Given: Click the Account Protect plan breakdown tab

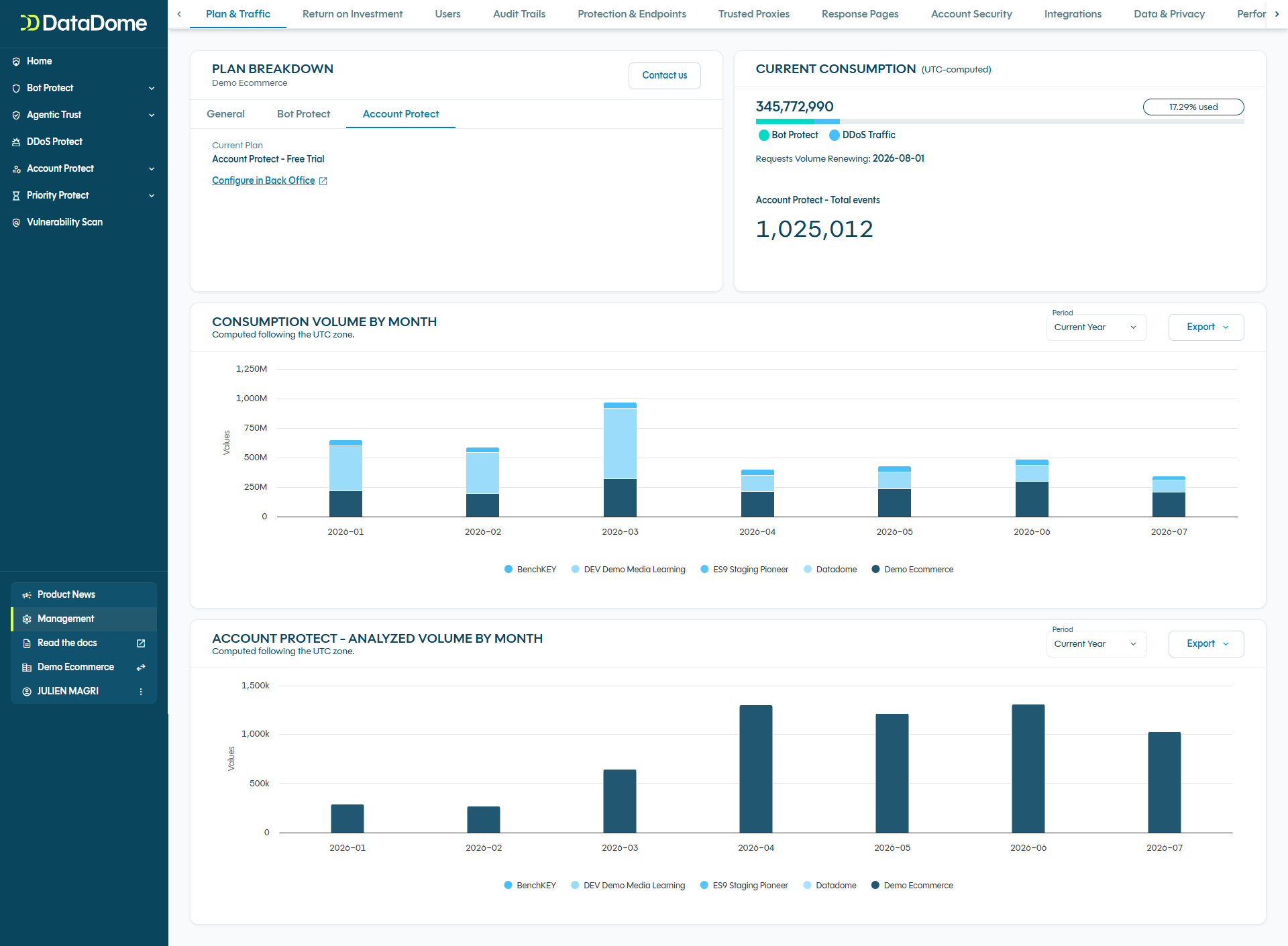Looking at the screenshot, I should [400, 114].
